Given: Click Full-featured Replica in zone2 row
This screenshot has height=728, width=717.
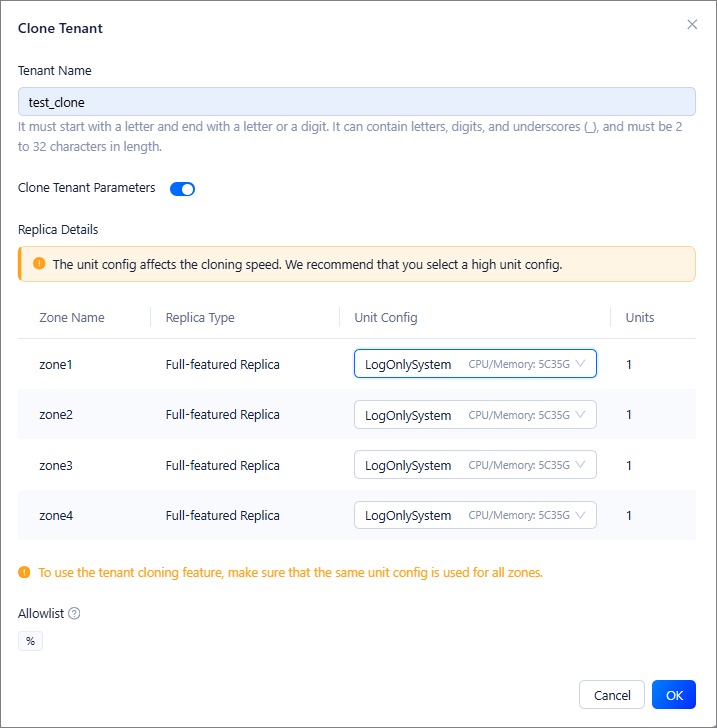Looking at the screenshot, I should (222, 415).
